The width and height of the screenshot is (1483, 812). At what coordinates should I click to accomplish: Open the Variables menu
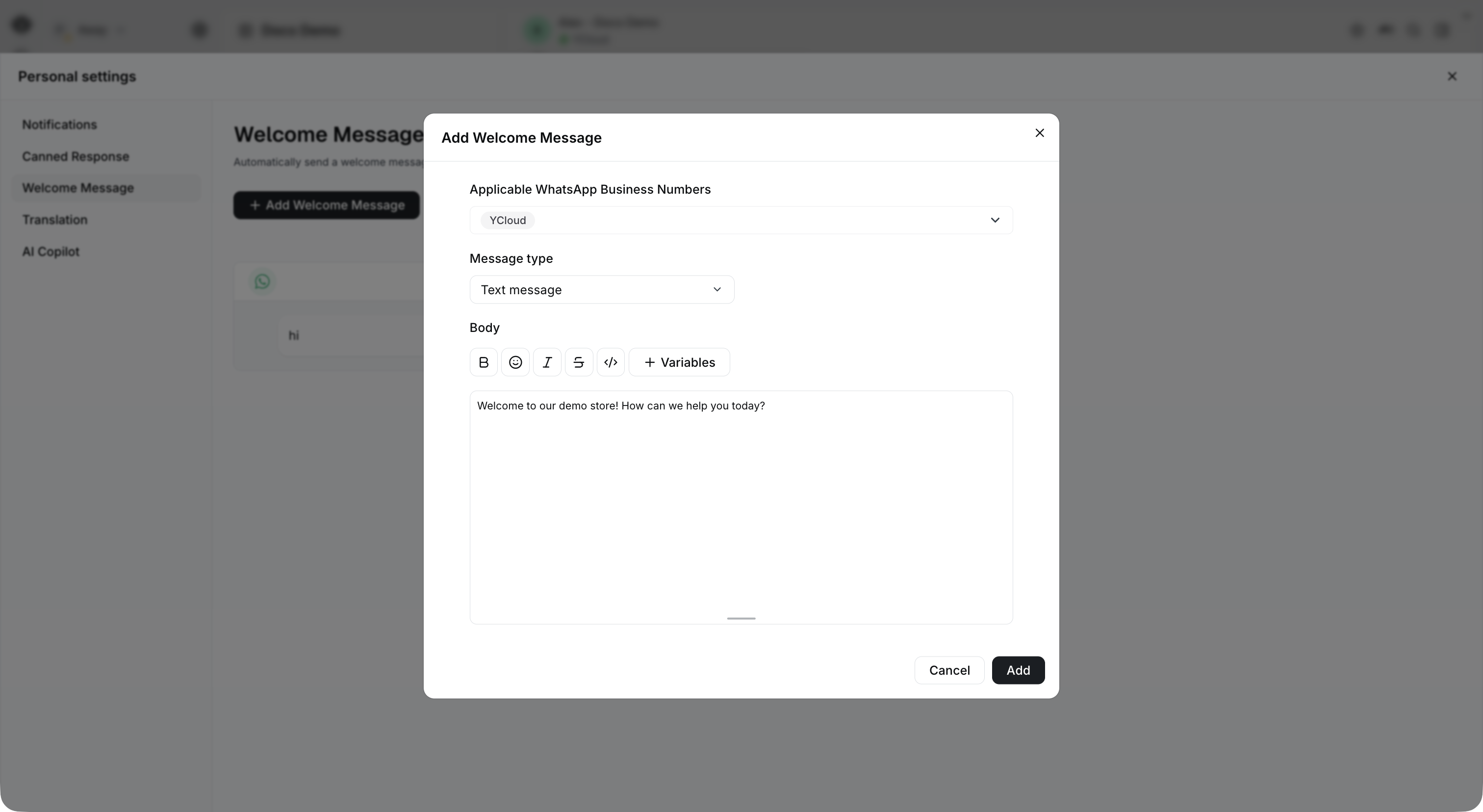(679, 362)
